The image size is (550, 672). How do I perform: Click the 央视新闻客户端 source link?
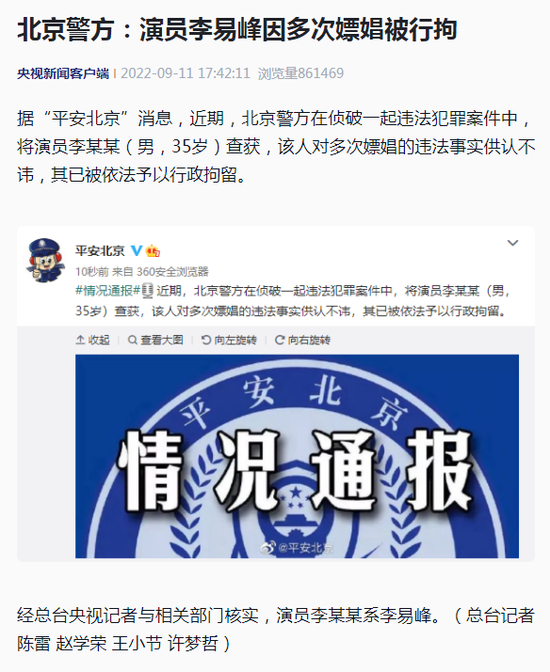click(63, 74)
